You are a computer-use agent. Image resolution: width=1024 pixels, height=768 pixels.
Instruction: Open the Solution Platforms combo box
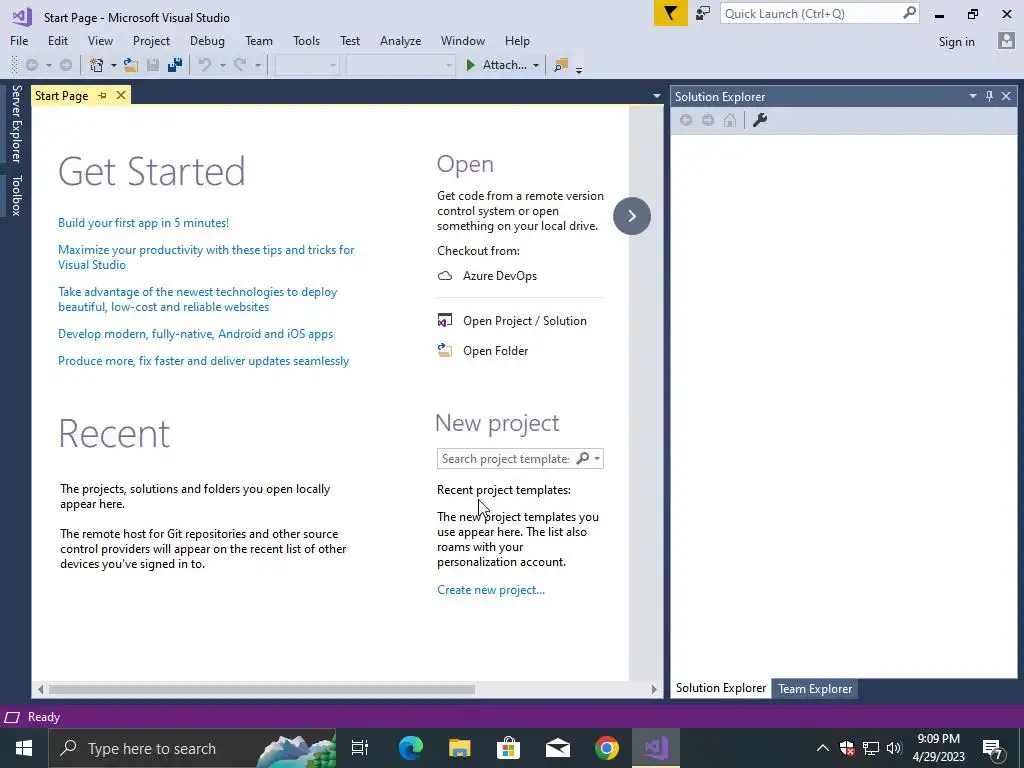(400, 65)
